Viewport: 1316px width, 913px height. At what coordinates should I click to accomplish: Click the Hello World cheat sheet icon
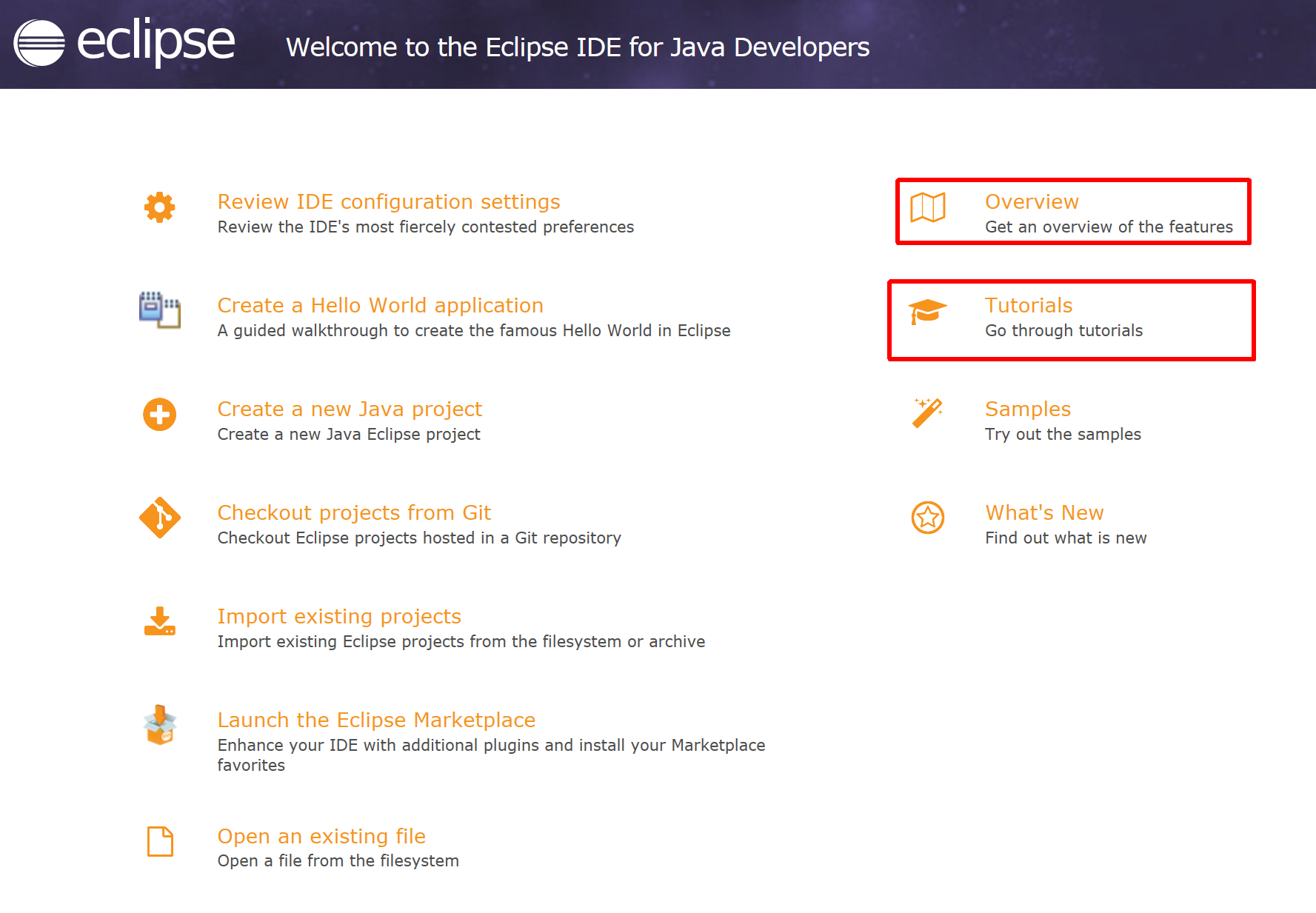160,310
